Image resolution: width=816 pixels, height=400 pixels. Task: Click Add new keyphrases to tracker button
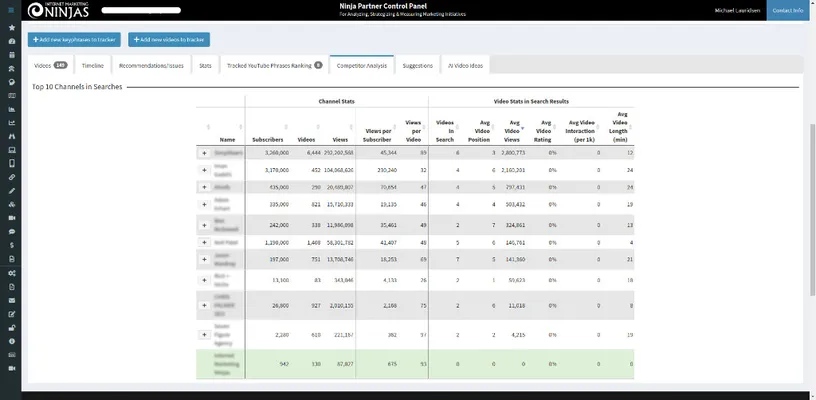[x=74, y=40]
